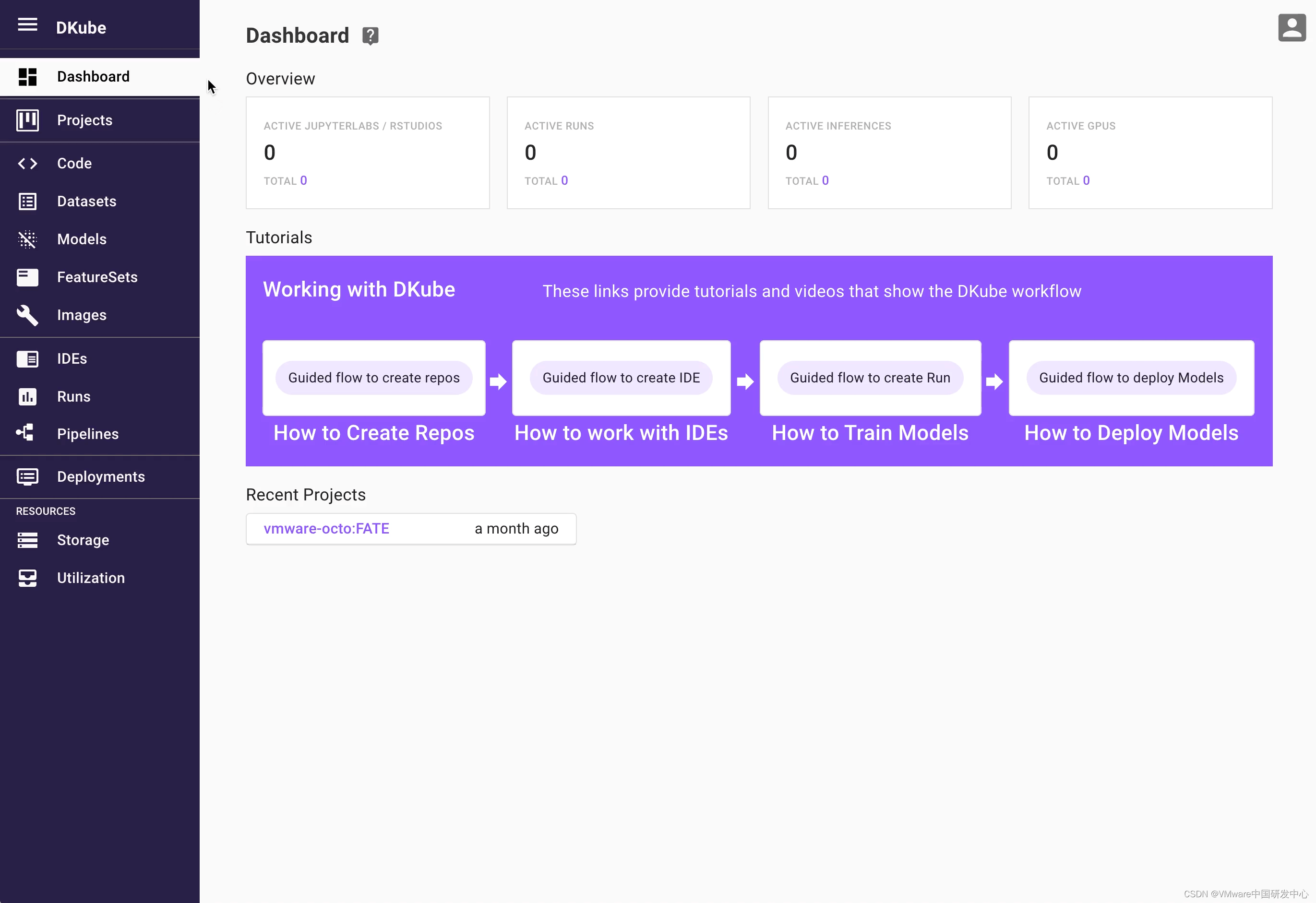Viewport: 1316px width, 903px height.
Task: Start 'Guided flow to create repos'
Action: (x=374, y=378)
